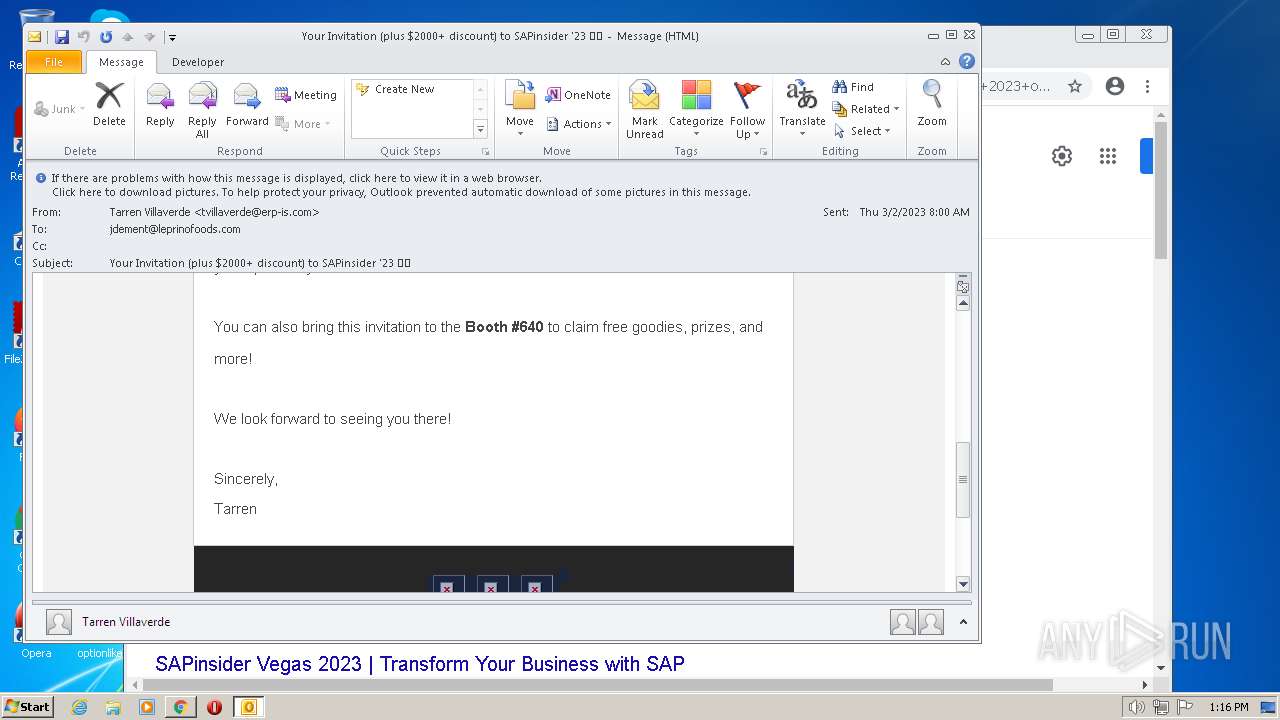This screenshot has height=720, width=1280.
Task: Switch to the Developer ribbon tab
Action: coord(198,62)
